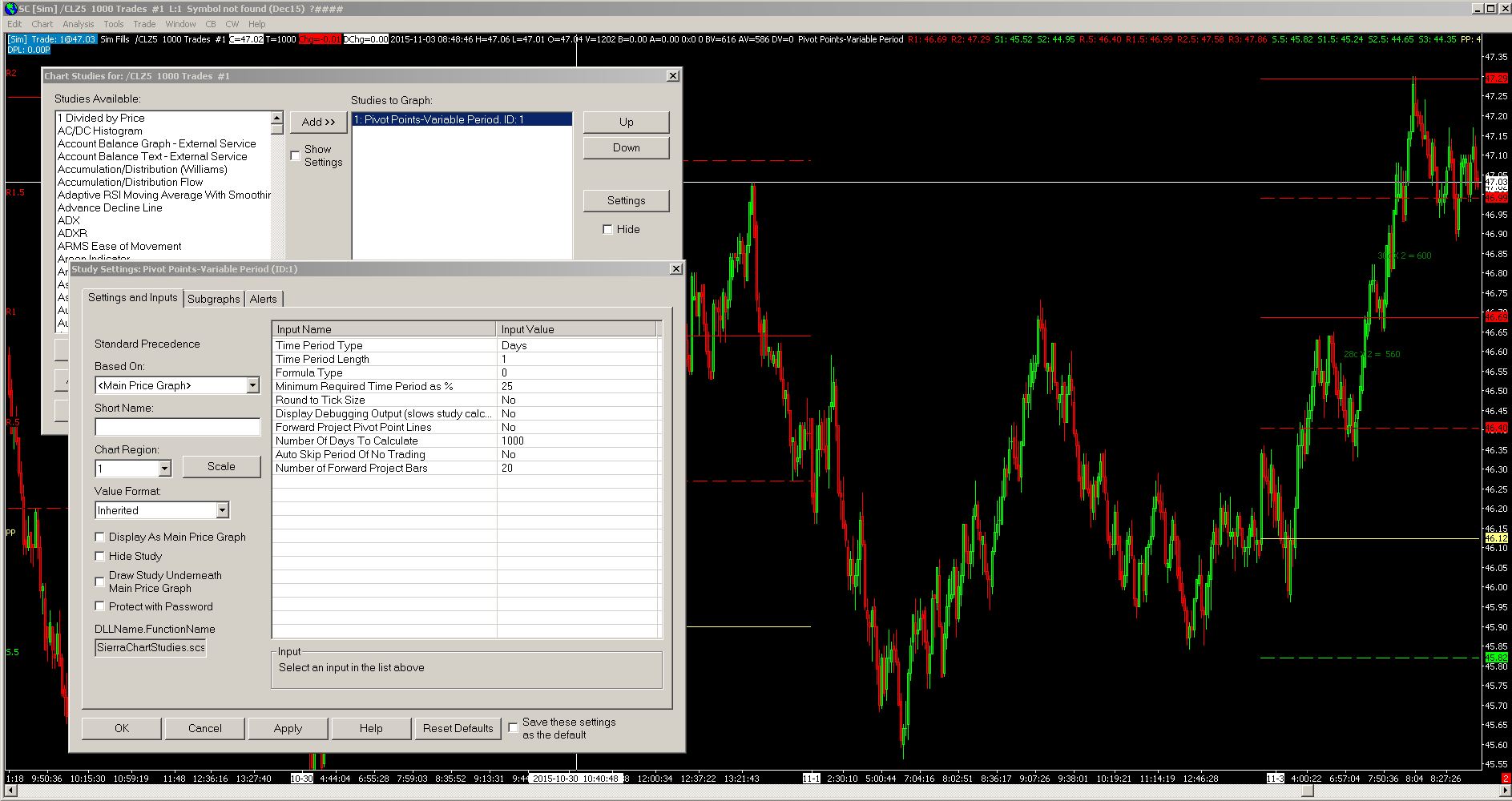Open the Tools menu
This screenshot has height=801, width=1512.
pos(114,24)
